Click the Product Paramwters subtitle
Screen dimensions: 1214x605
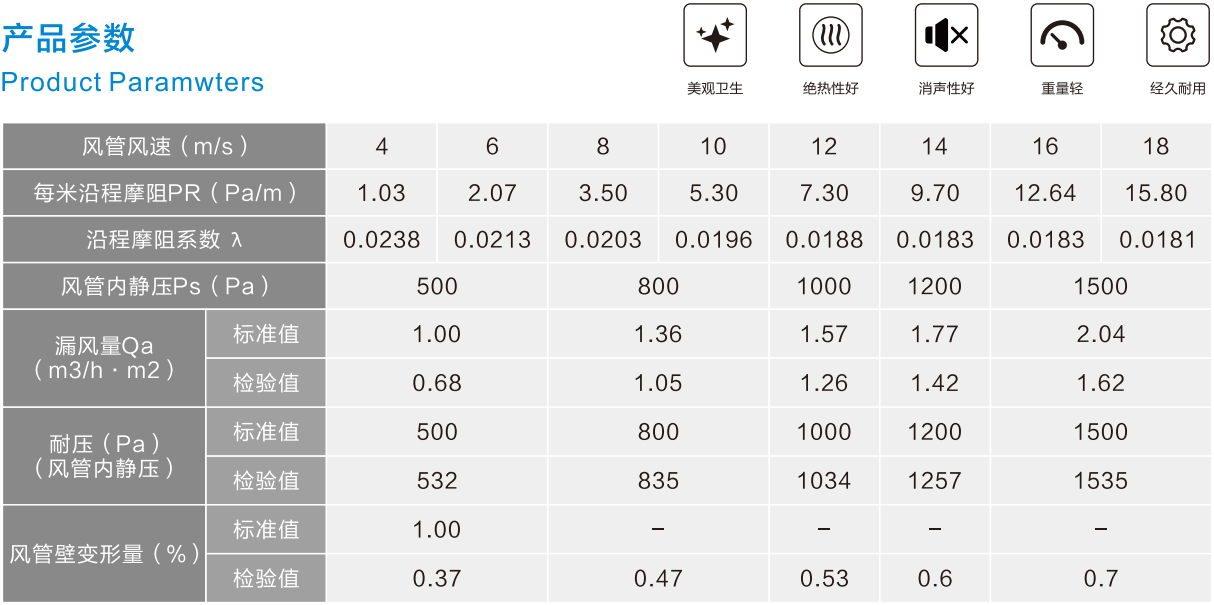click(133, 82)
